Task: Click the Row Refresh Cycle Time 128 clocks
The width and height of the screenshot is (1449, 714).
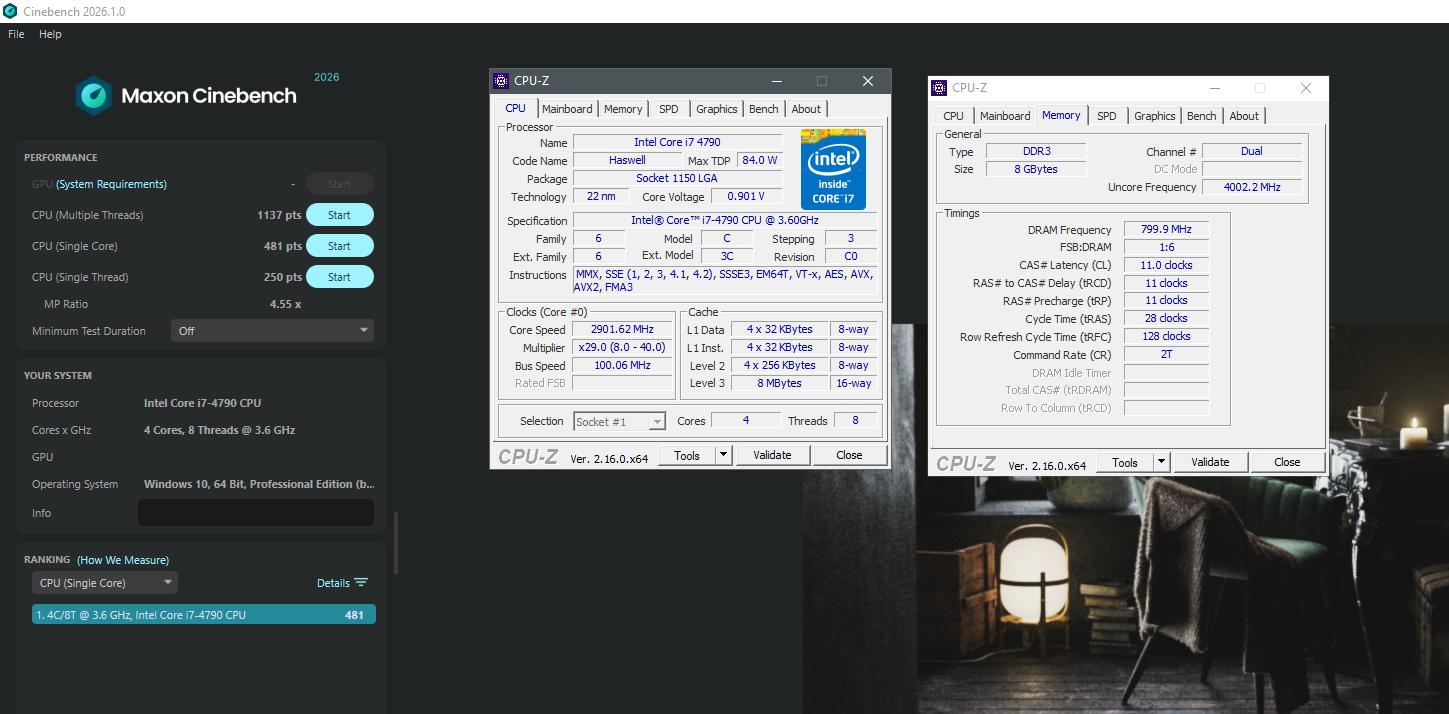Action: click(1166, 337)
